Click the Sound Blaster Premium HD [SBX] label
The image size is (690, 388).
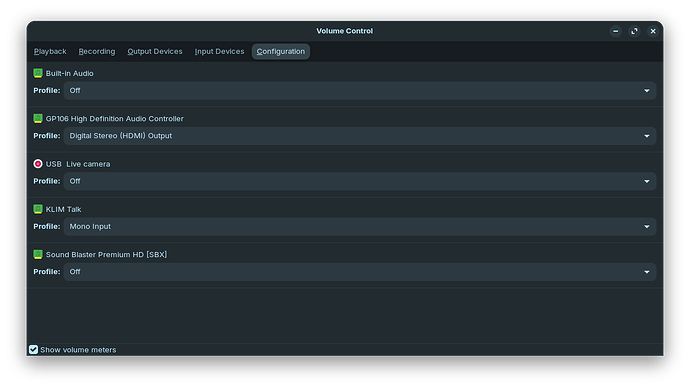coord(106,255)
